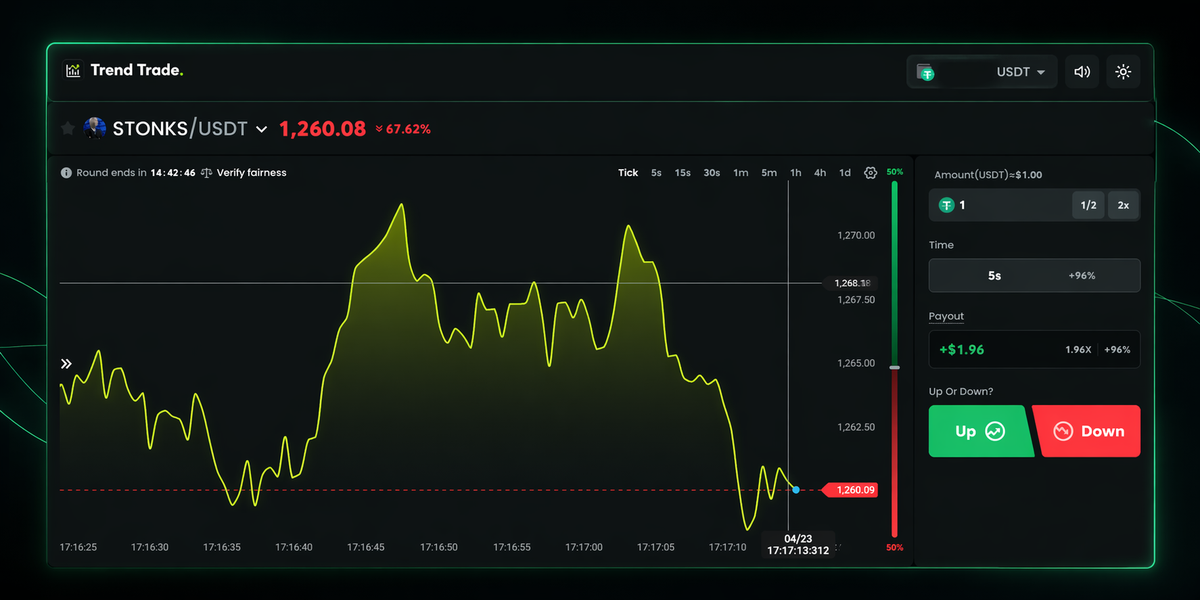
Task: Toggle light theme with the sun icon
Action: click(1123, 72)
